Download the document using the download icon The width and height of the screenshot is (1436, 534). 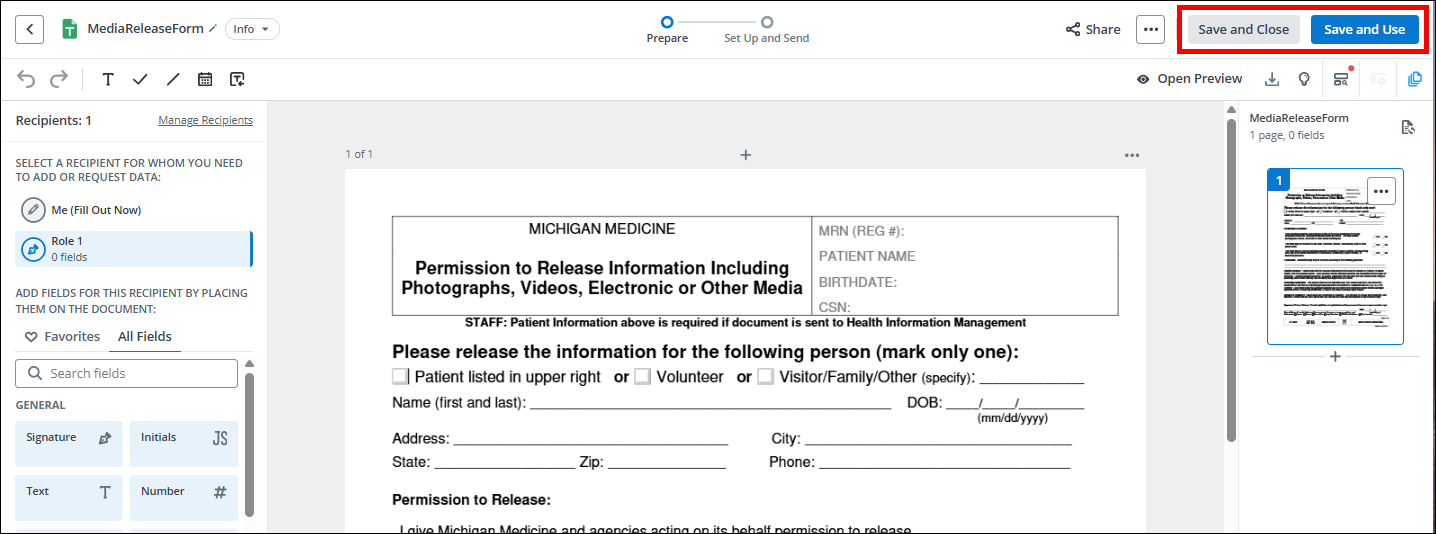(x=1272, y=79)
